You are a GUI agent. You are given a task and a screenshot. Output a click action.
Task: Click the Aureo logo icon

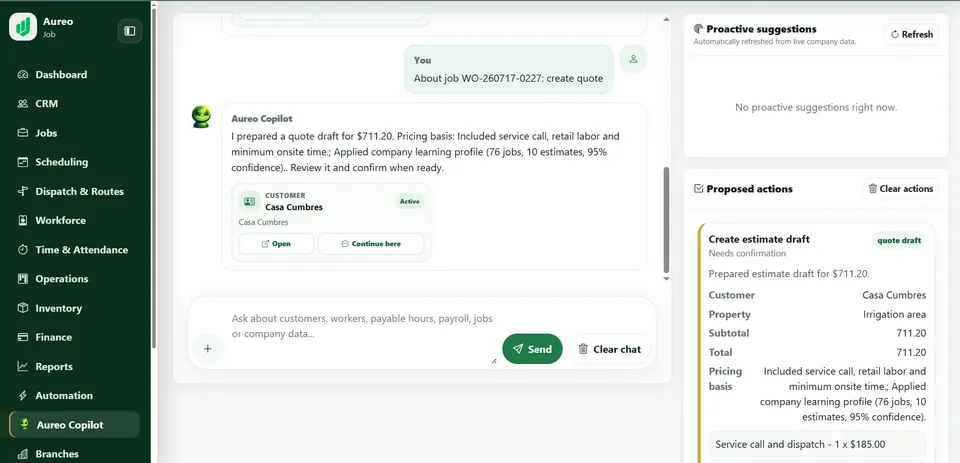pos(23,27)
